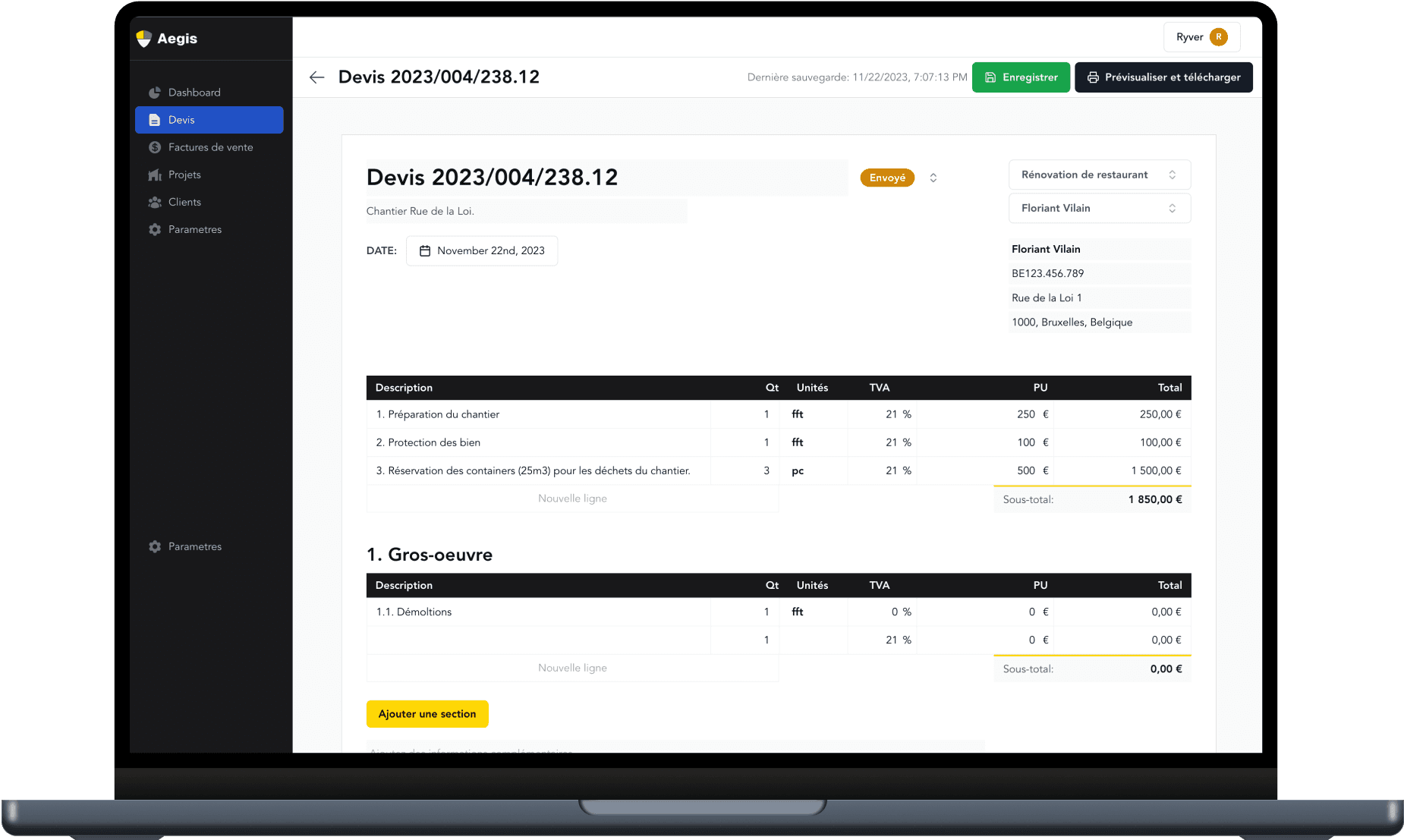Edit TVA 0 in Démoltions row
The height and width of the screenshot is (840, 1404).
882,612
